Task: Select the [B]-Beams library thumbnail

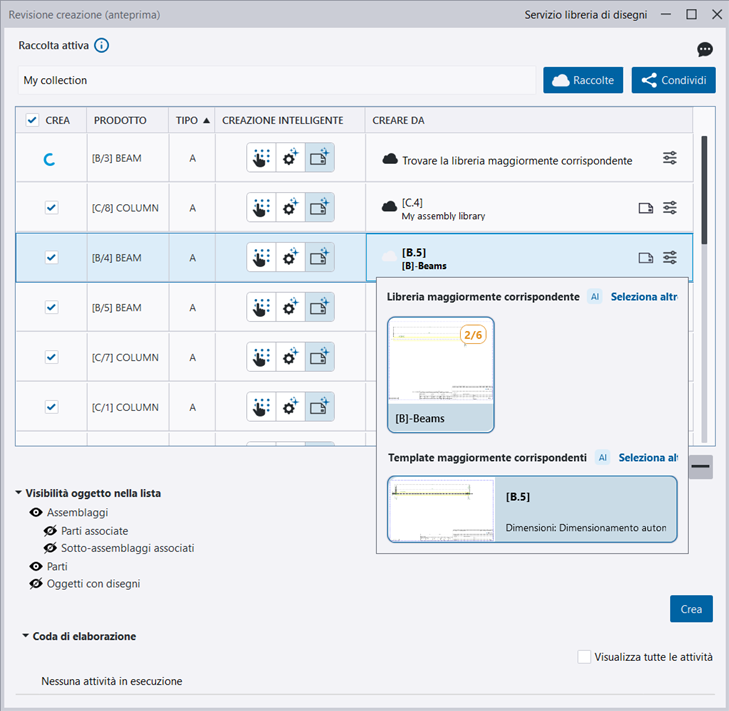Action: (441, 374)
